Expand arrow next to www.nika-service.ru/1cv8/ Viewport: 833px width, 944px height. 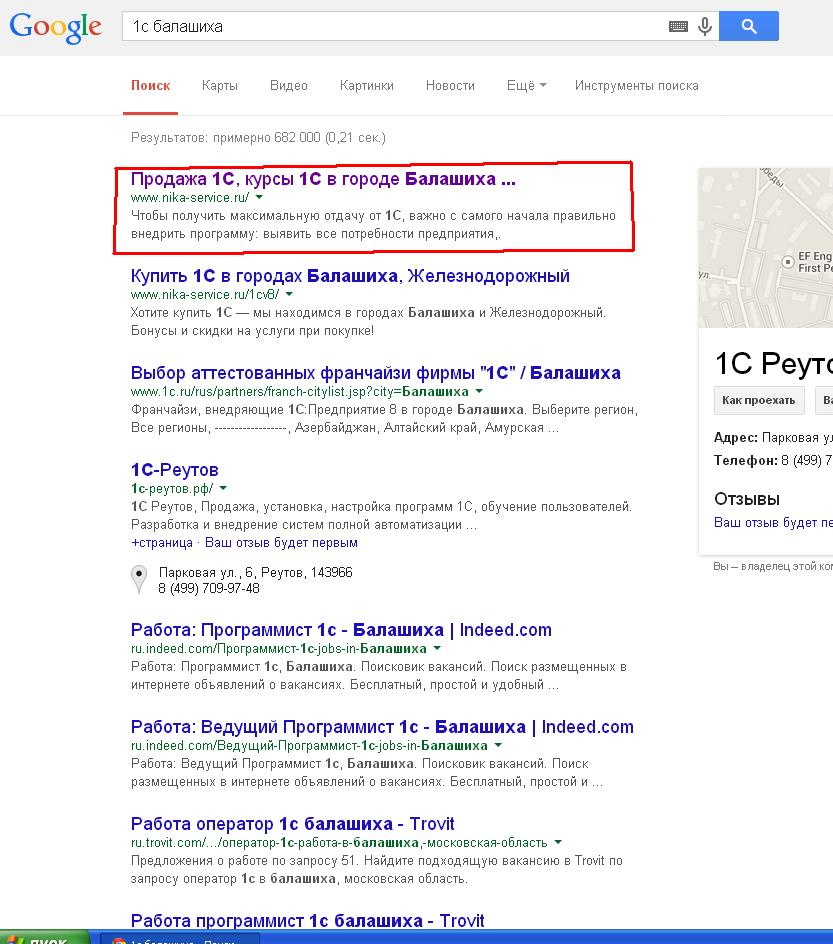pyautogui.click(x=289, y=294)
